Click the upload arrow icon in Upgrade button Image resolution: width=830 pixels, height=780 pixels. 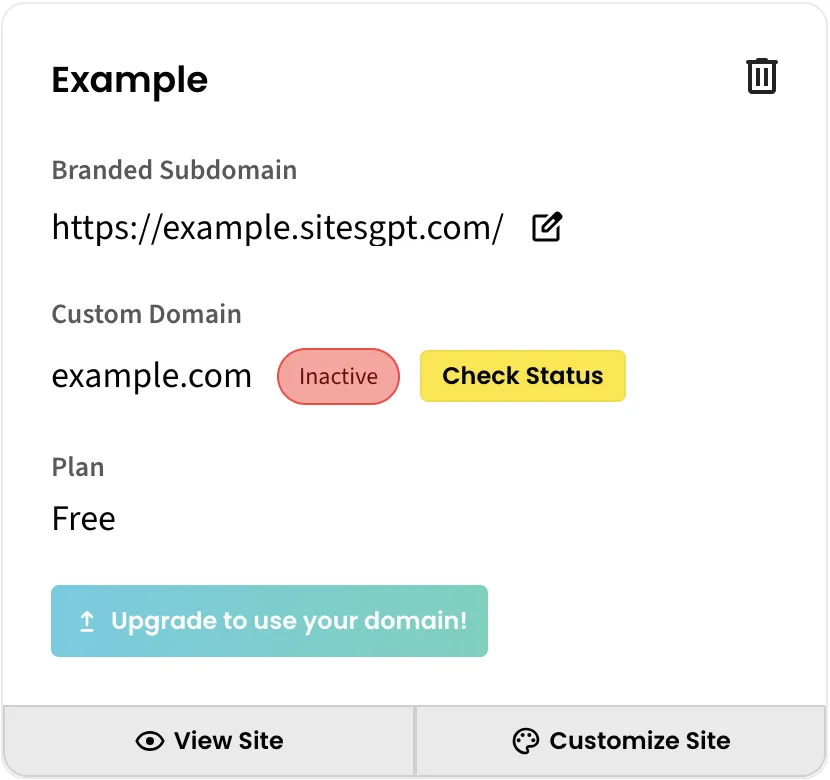[87, 621]
